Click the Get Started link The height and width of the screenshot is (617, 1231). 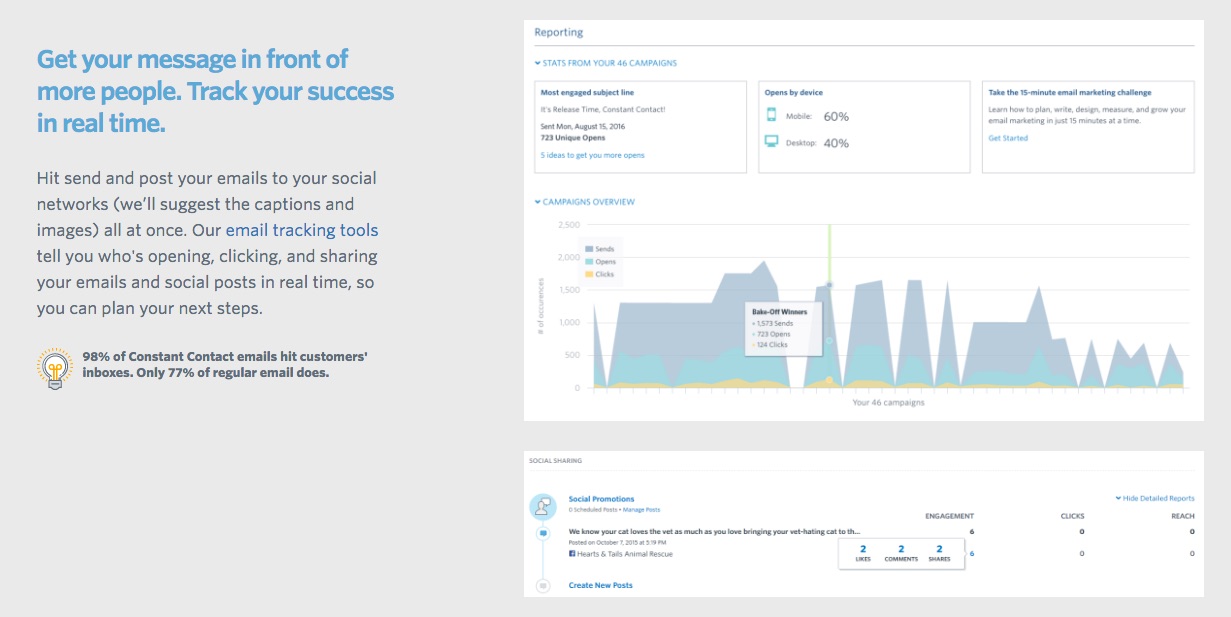[1008, 138]
